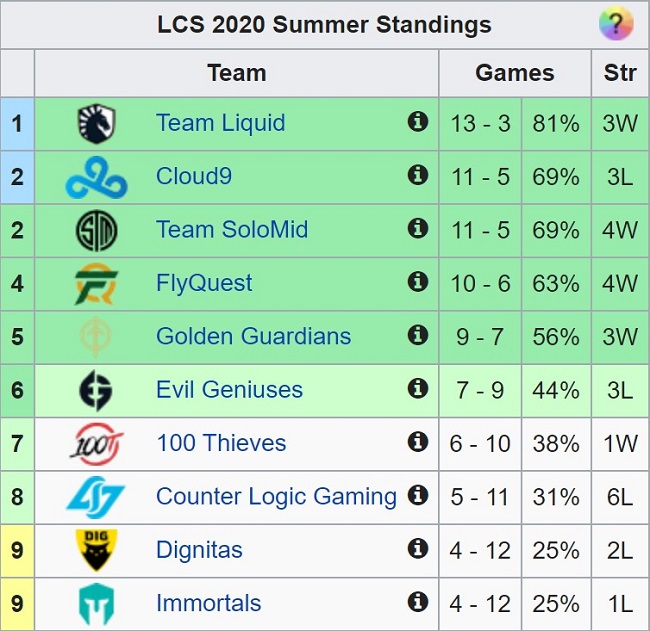Image resolution: width=650 pixels, height=631 pixels.
Task: Click the Dignitas team logo
Action: [97, 550]
